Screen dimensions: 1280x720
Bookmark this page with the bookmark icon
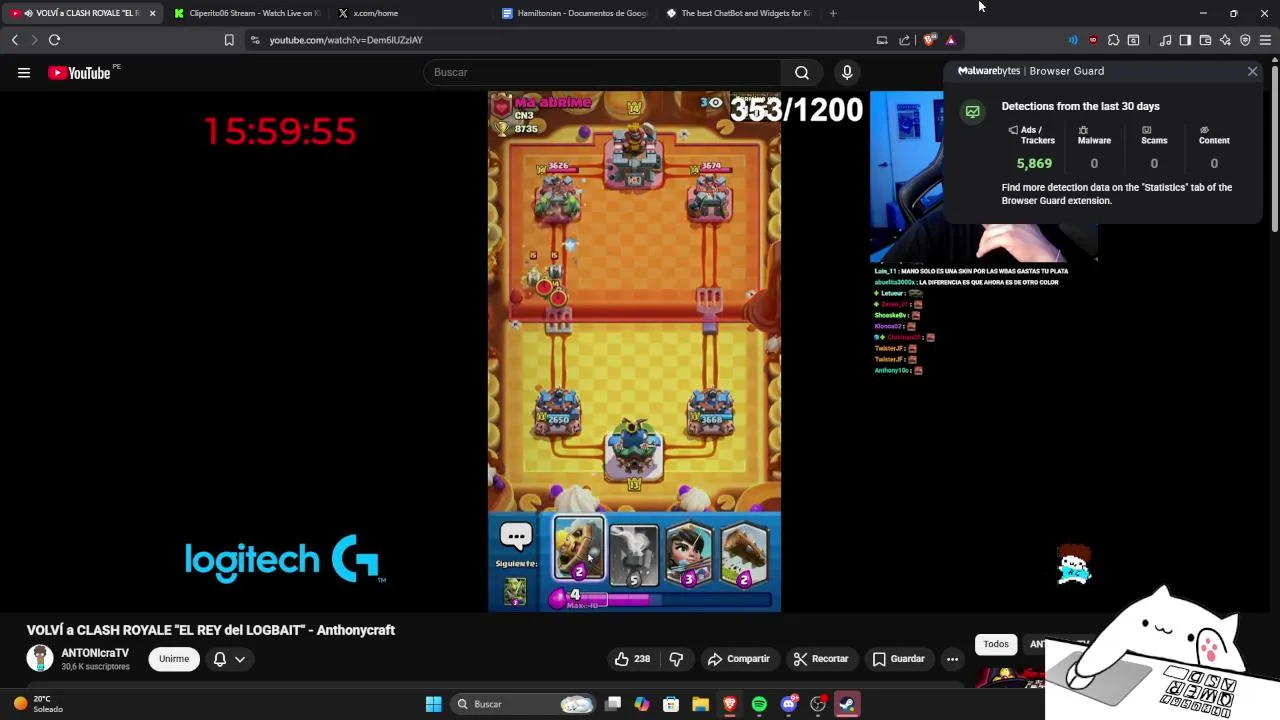229,40
